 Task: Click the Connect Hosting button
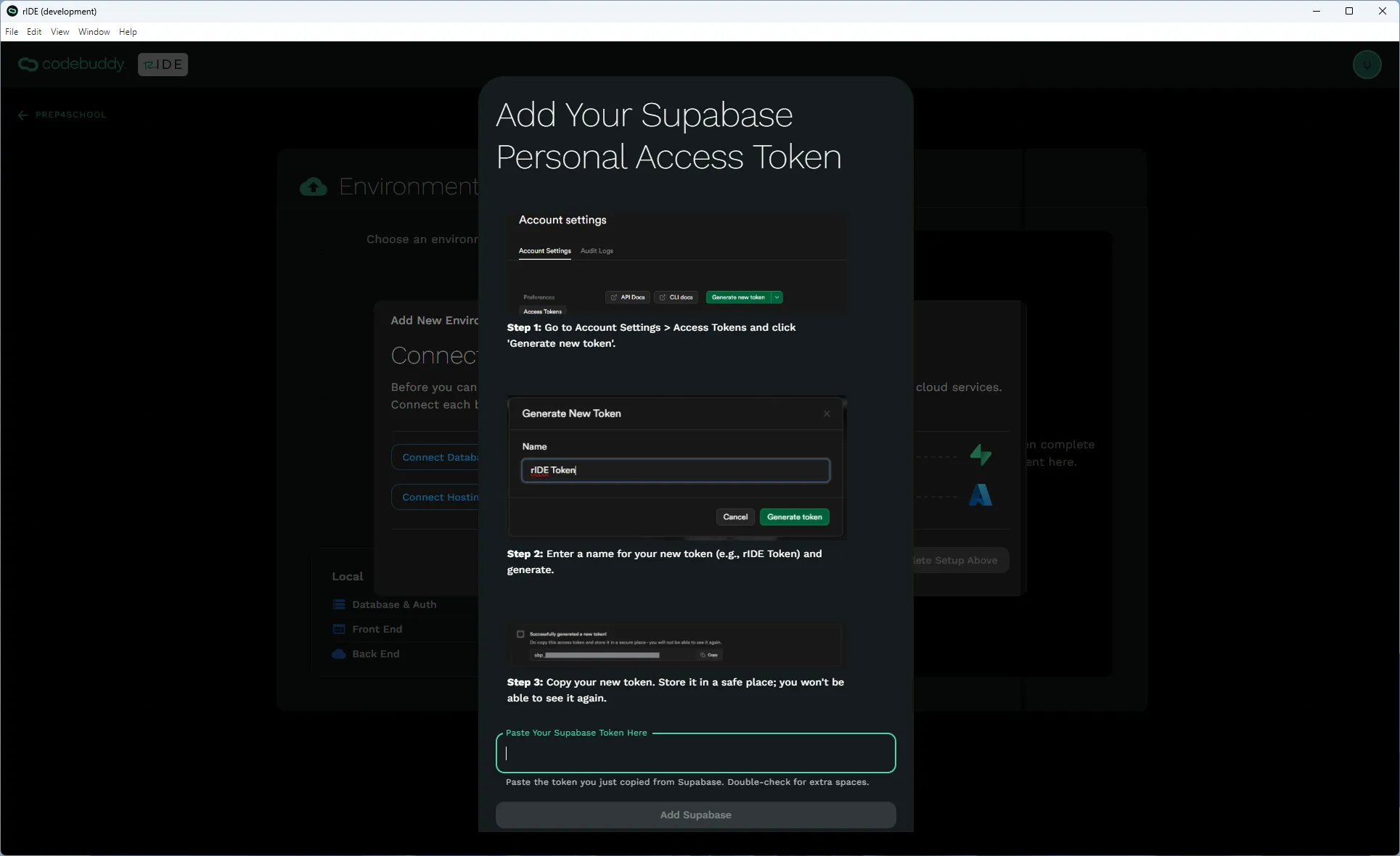pyautogui.click(x=435, y=497)
